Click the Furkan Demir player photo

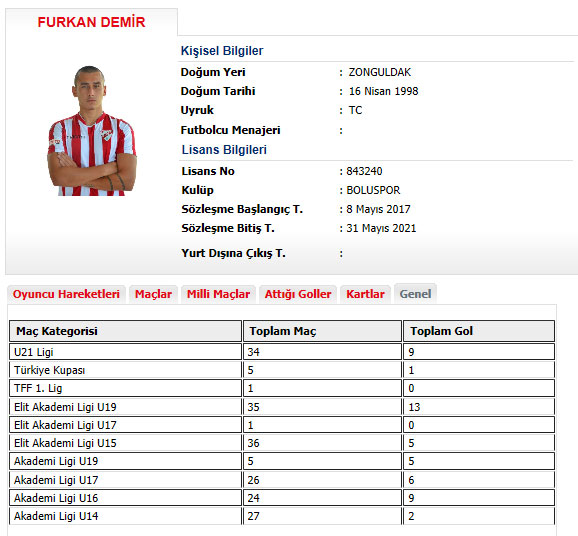tap(92, 131)
